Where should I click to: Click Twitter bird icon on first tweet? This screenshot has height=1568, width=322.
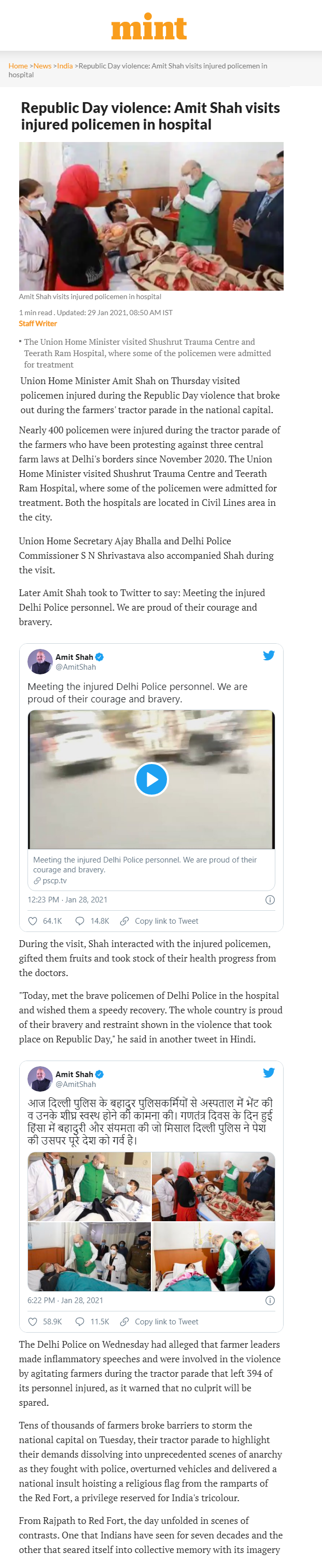269,656
